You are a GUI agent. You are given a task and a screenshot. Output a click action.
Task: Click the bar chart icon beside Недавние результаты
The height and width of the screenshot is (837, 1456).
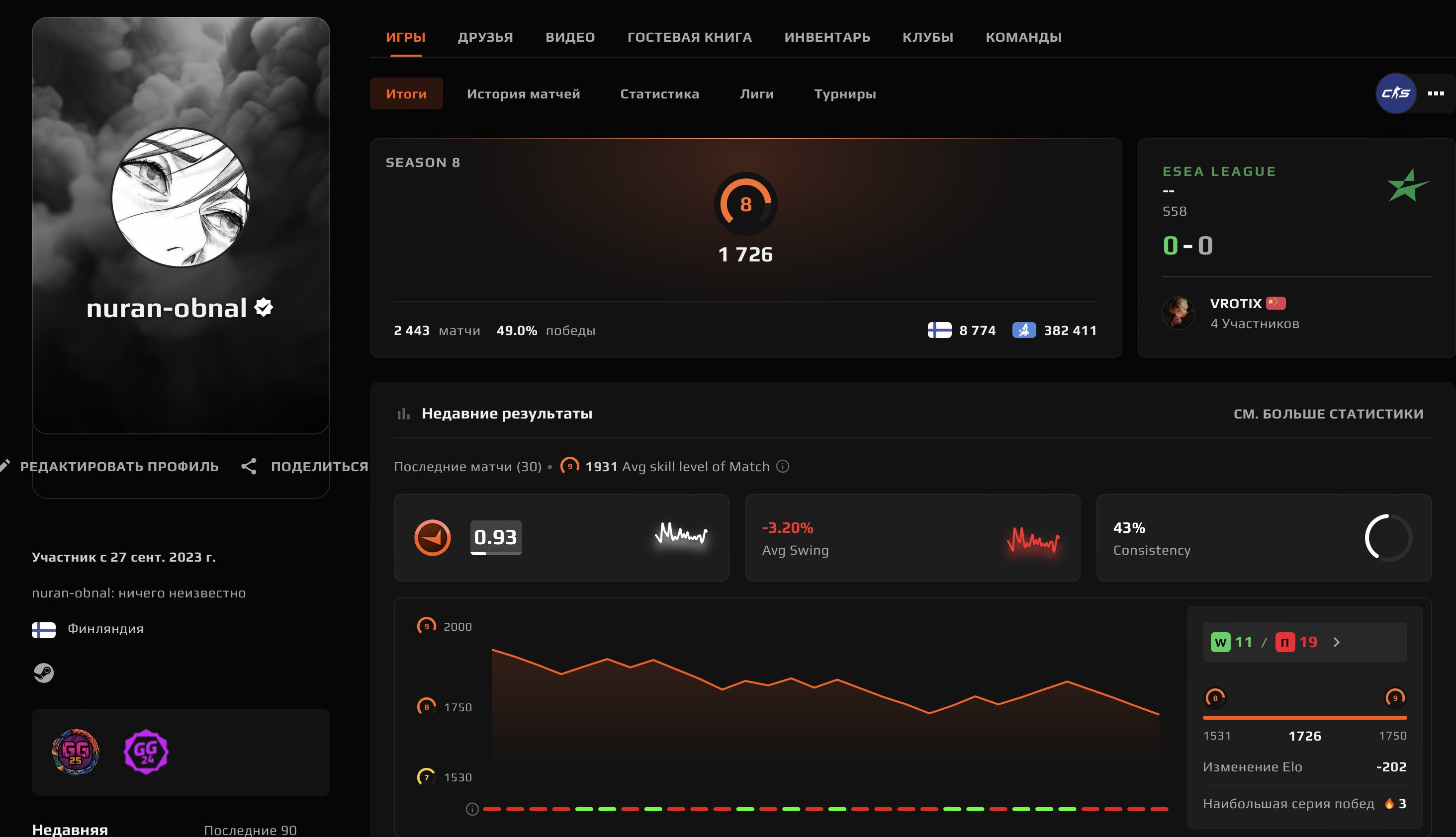(403, 414)
